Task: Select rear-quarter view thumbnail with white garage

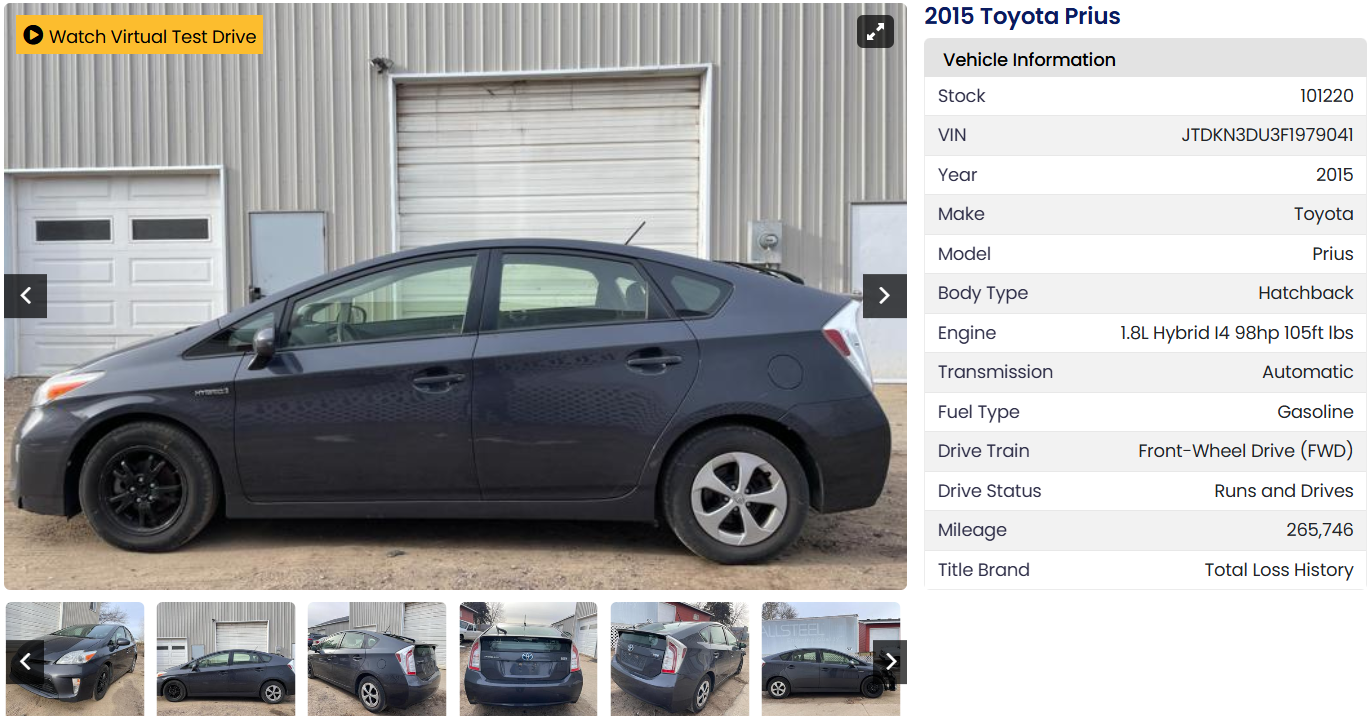Action: [x=377, y=658]
